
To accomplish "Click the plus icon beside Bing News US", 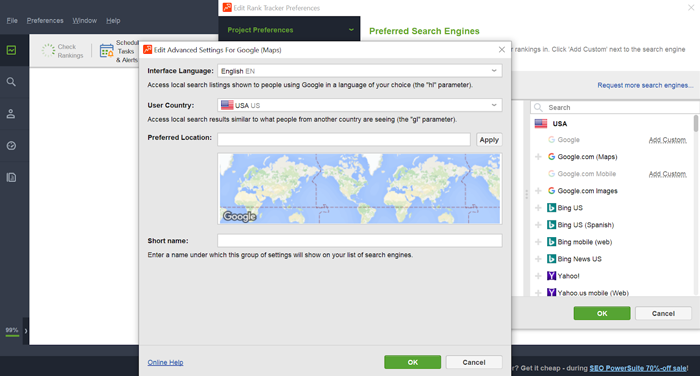I will (x=538, y=259).
